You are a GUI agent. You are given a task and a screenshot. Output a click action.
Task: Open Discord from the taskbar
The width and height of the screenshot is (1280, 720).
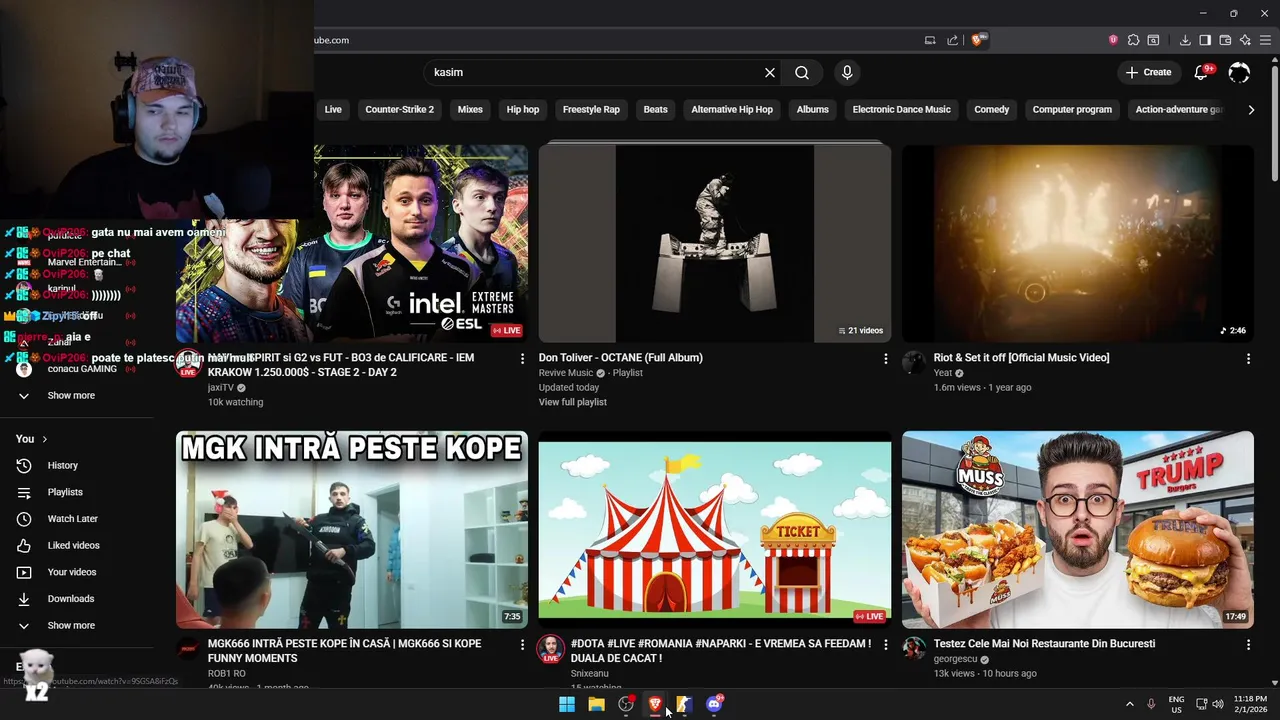(714, 704)
